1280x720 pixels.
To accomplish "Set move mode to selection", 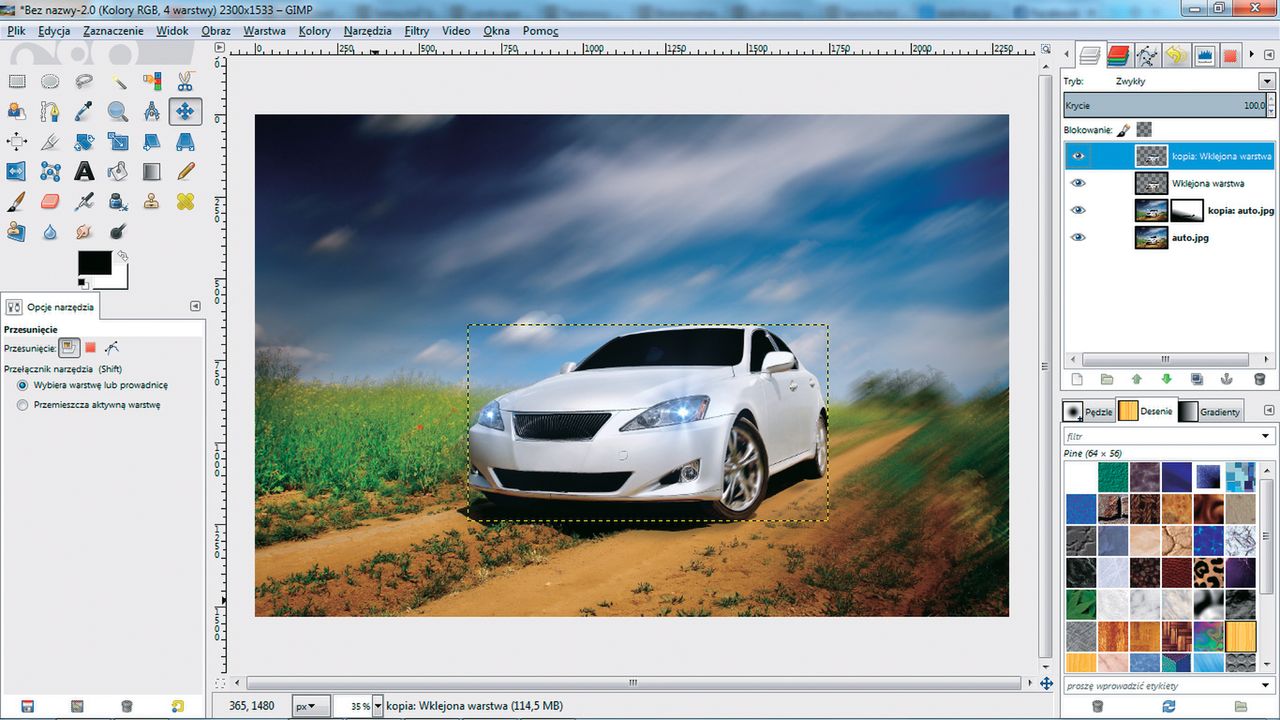I will point(90,348).
